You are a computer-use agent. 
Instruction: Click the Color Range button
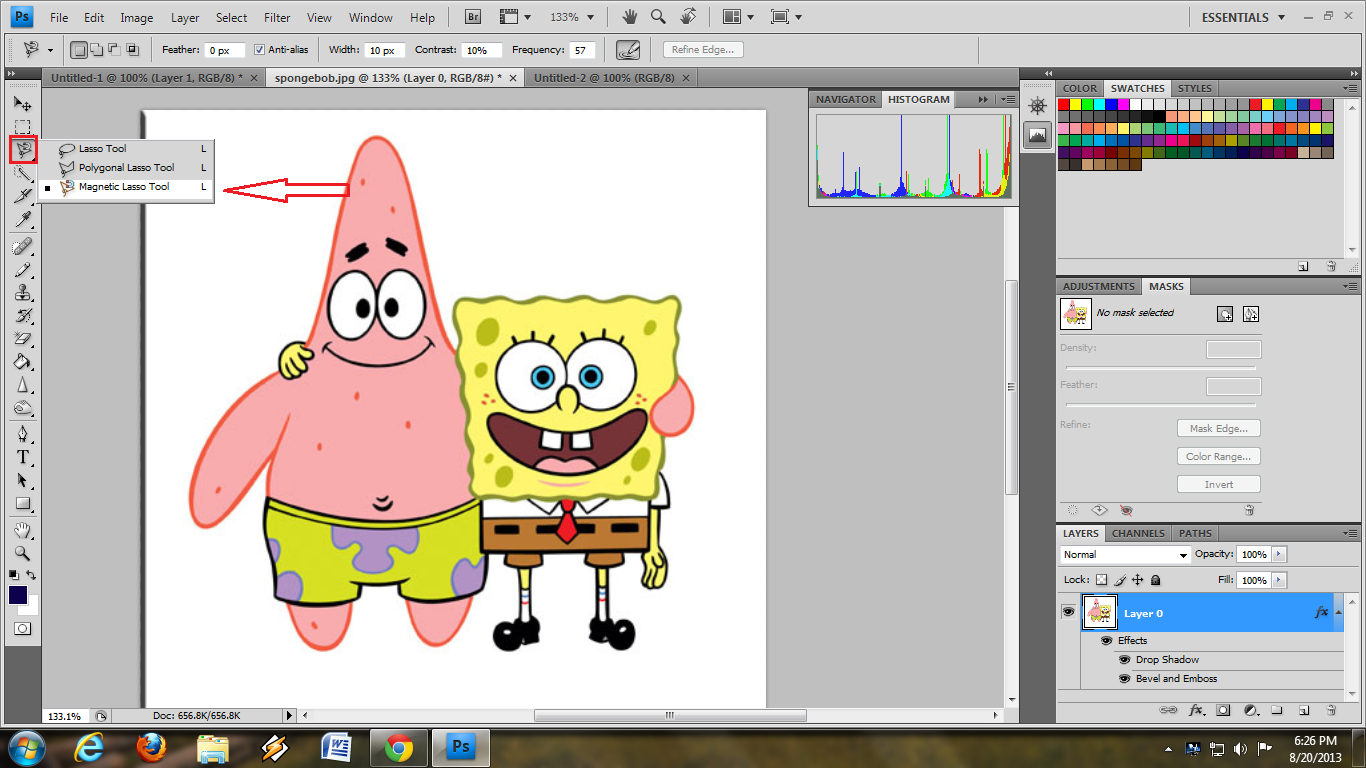(x=1219, y=456)
